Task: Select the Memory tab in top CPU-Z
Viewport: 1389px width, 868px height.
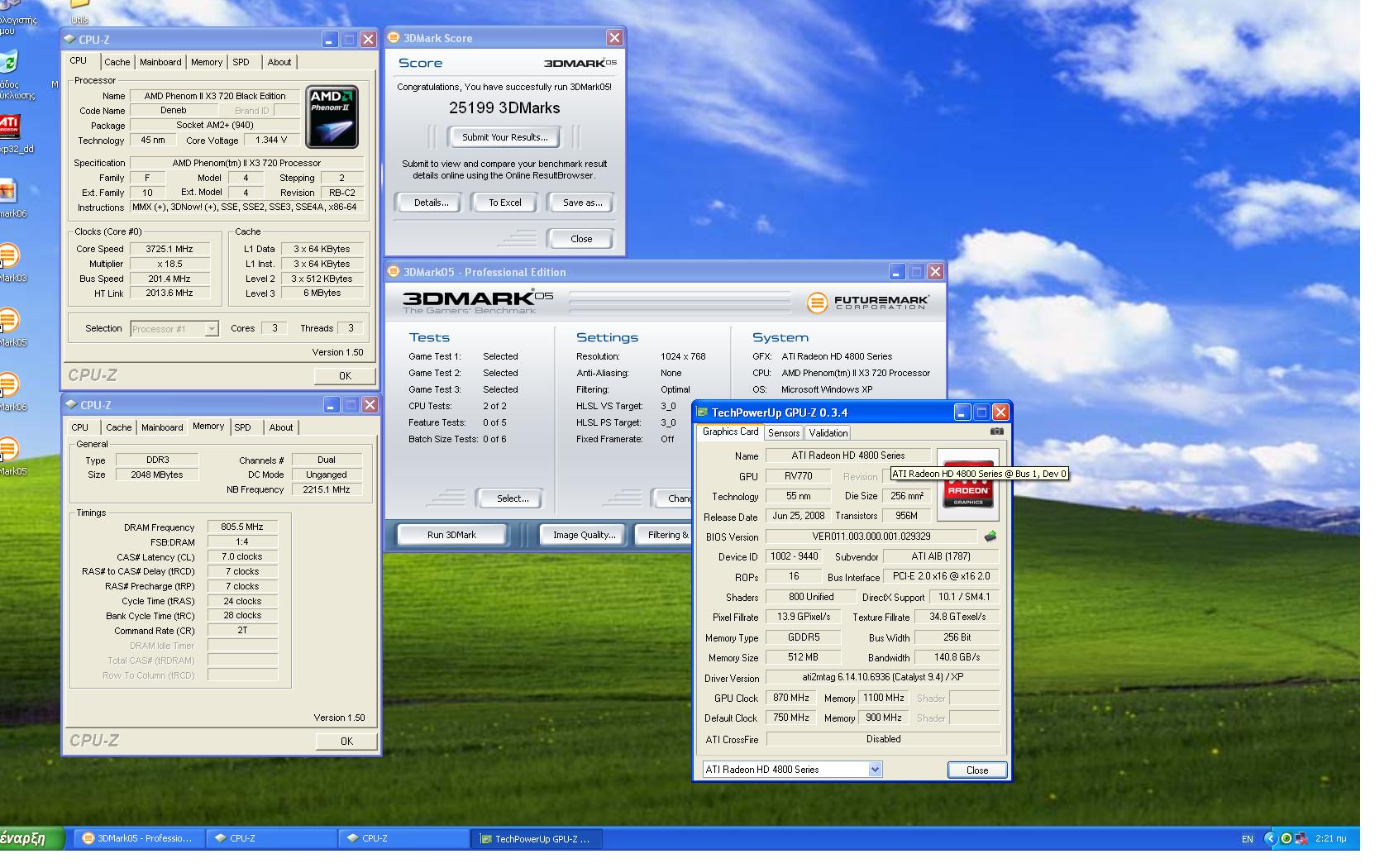Action: coord(207,62)
